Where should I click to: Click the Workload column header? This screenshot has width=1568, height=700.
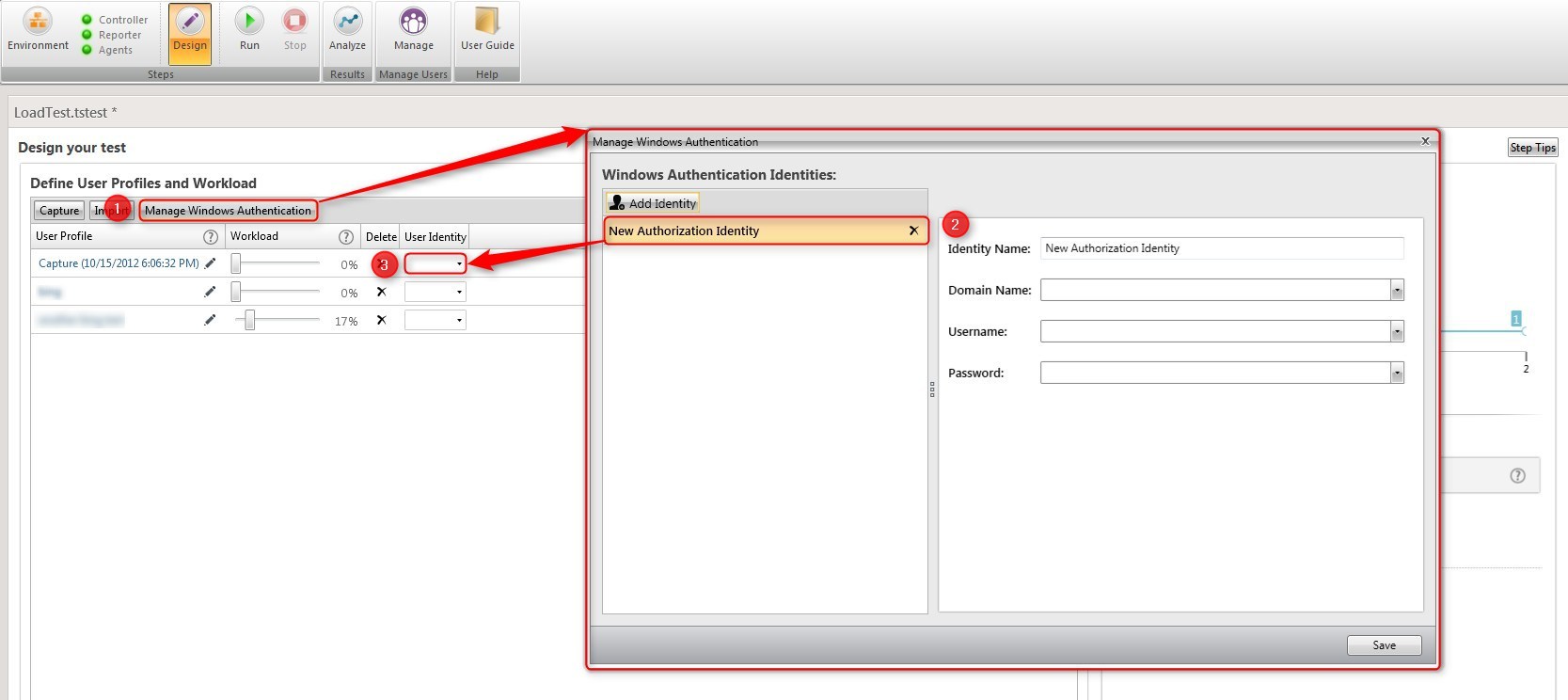pyautogui.click(x=254, y=236)
